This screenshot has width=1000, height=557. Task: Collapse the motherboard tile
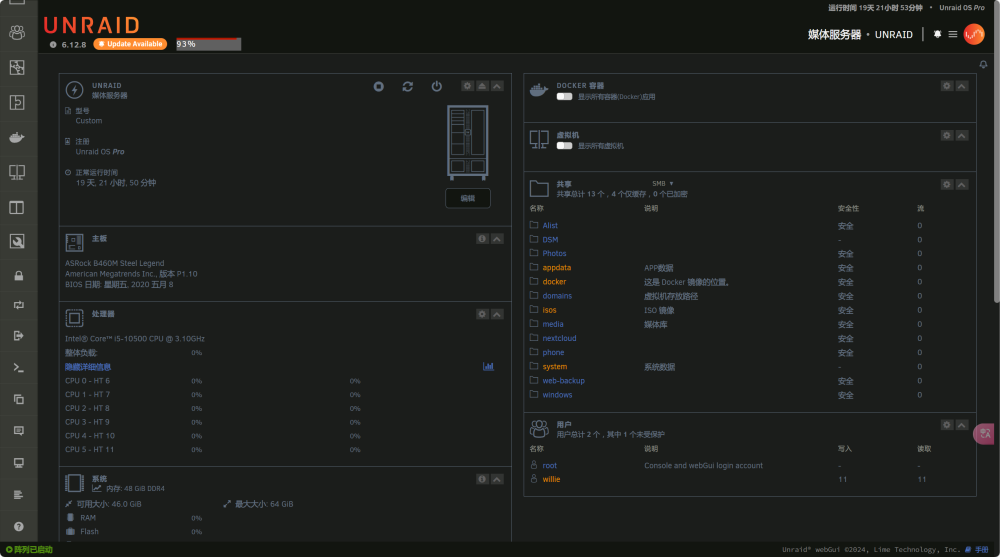click(x=497, y=239)
